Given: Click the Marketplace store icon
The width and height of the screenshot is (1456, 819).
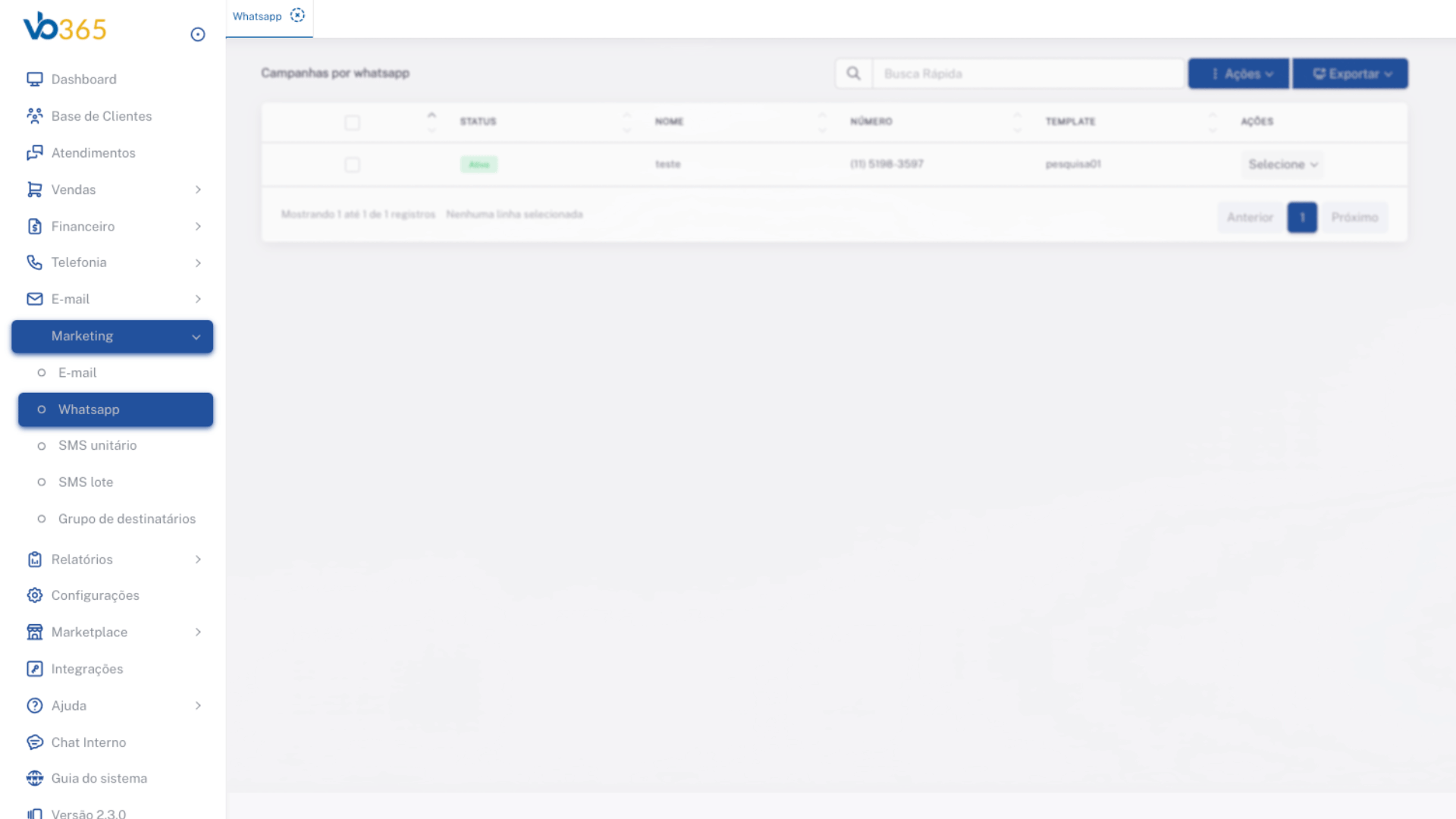Looking at the screenshot, I should pos(35,632).
